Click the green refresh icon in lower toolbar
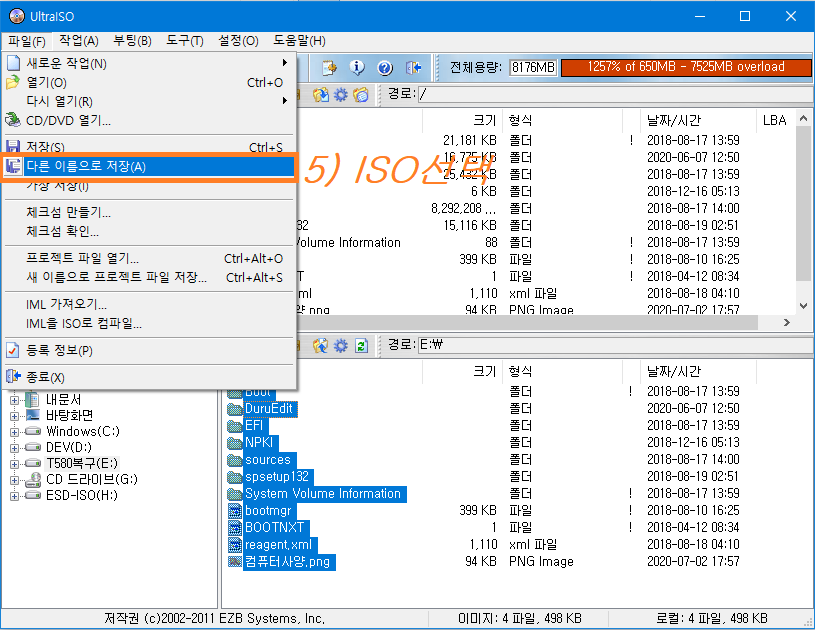Image resolution: width=815 pixels, height=630 pixels. [x=361, y=345]
